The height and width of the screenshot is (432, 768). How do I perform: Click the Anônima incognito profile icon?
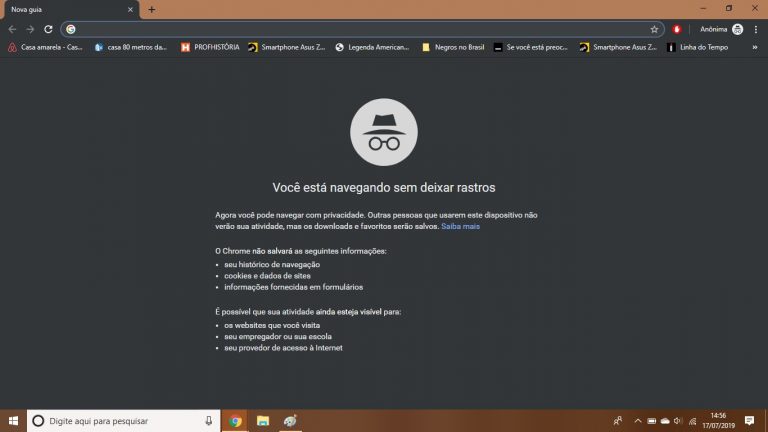point(737,29)
